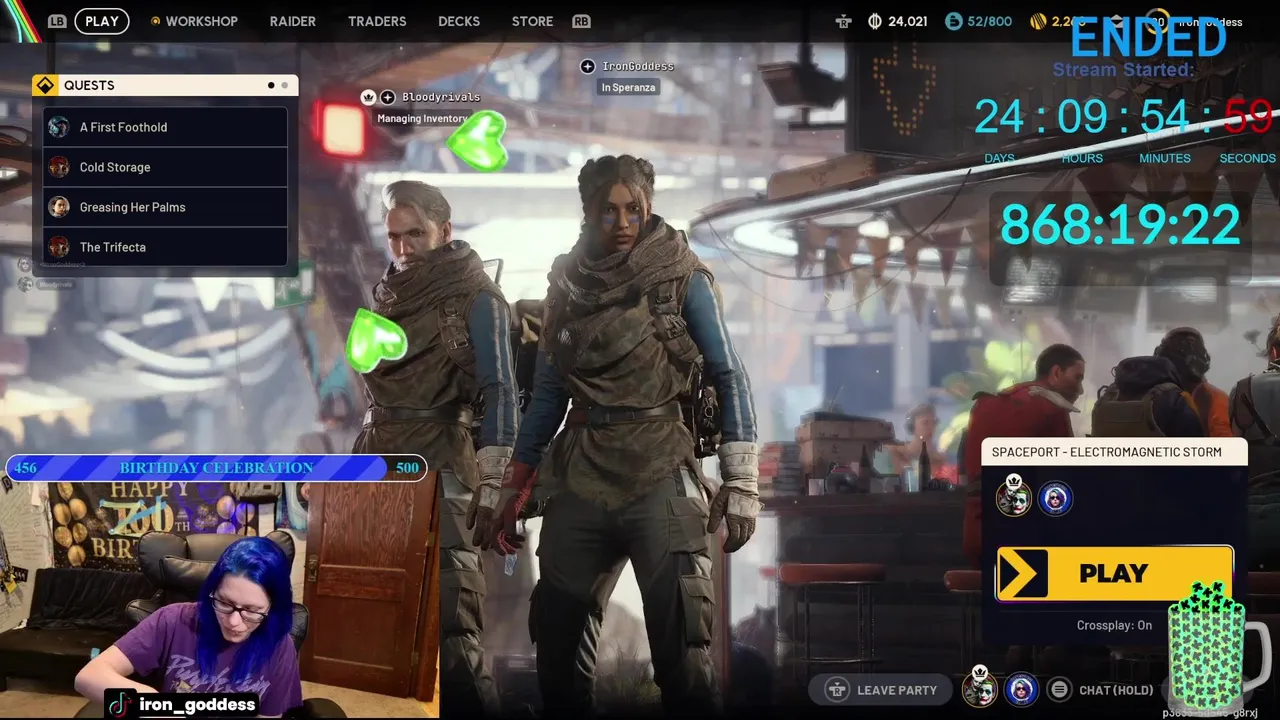Viewport: 1280px width, 720px height.
Task: Open the WORKSHOP tab
Action: (202, 21)
